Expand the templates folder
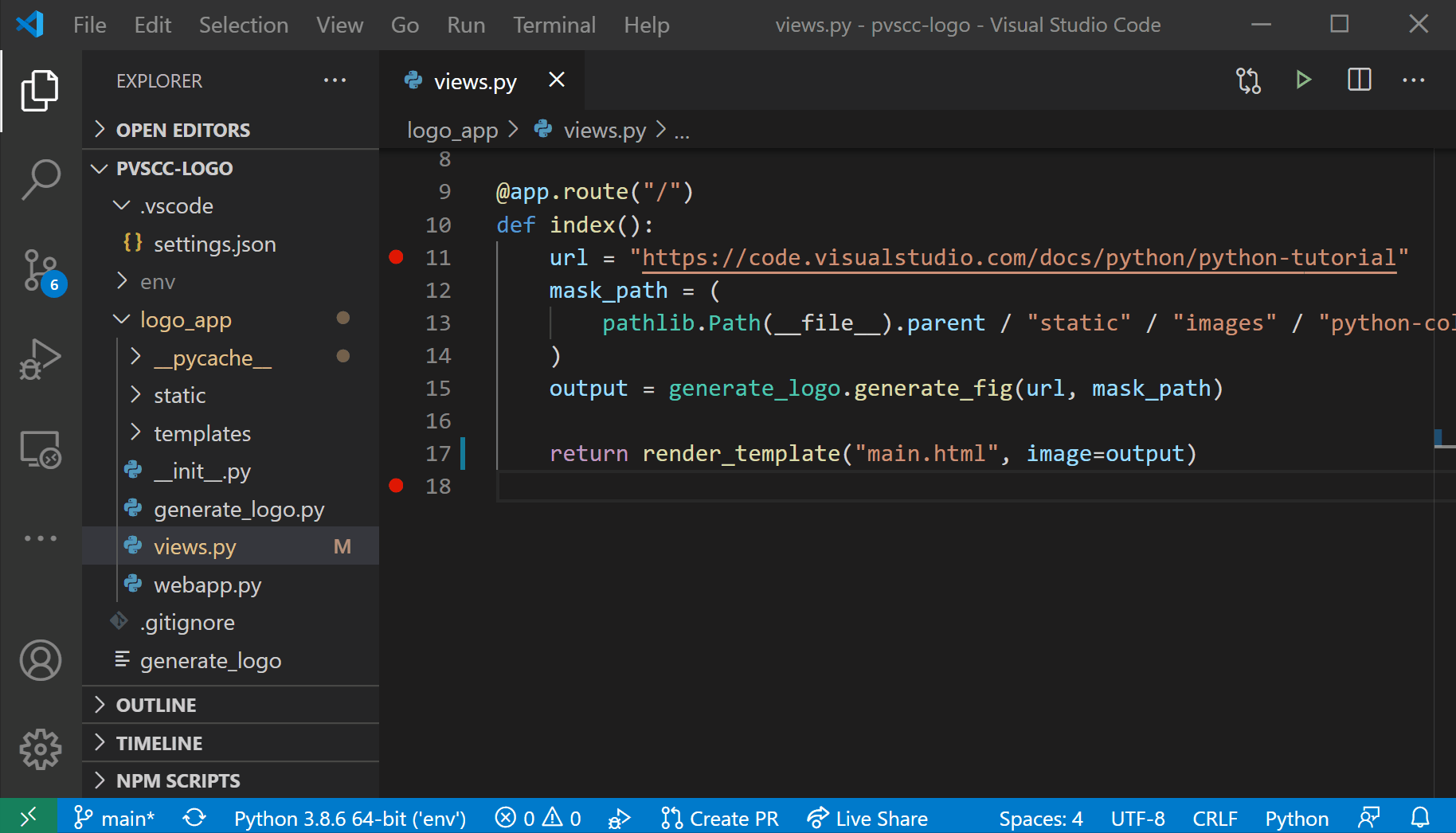 (202, 432)
